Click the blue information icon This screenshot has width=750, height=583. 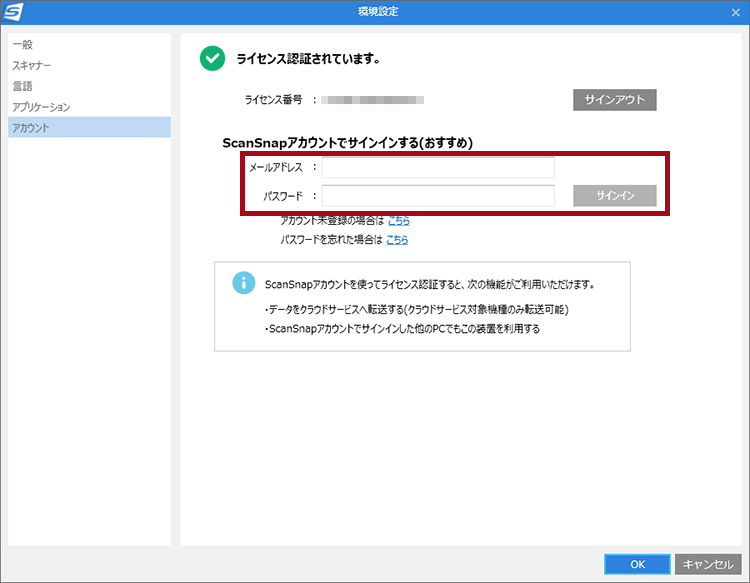pyautogui.click(x=243, y=283)
